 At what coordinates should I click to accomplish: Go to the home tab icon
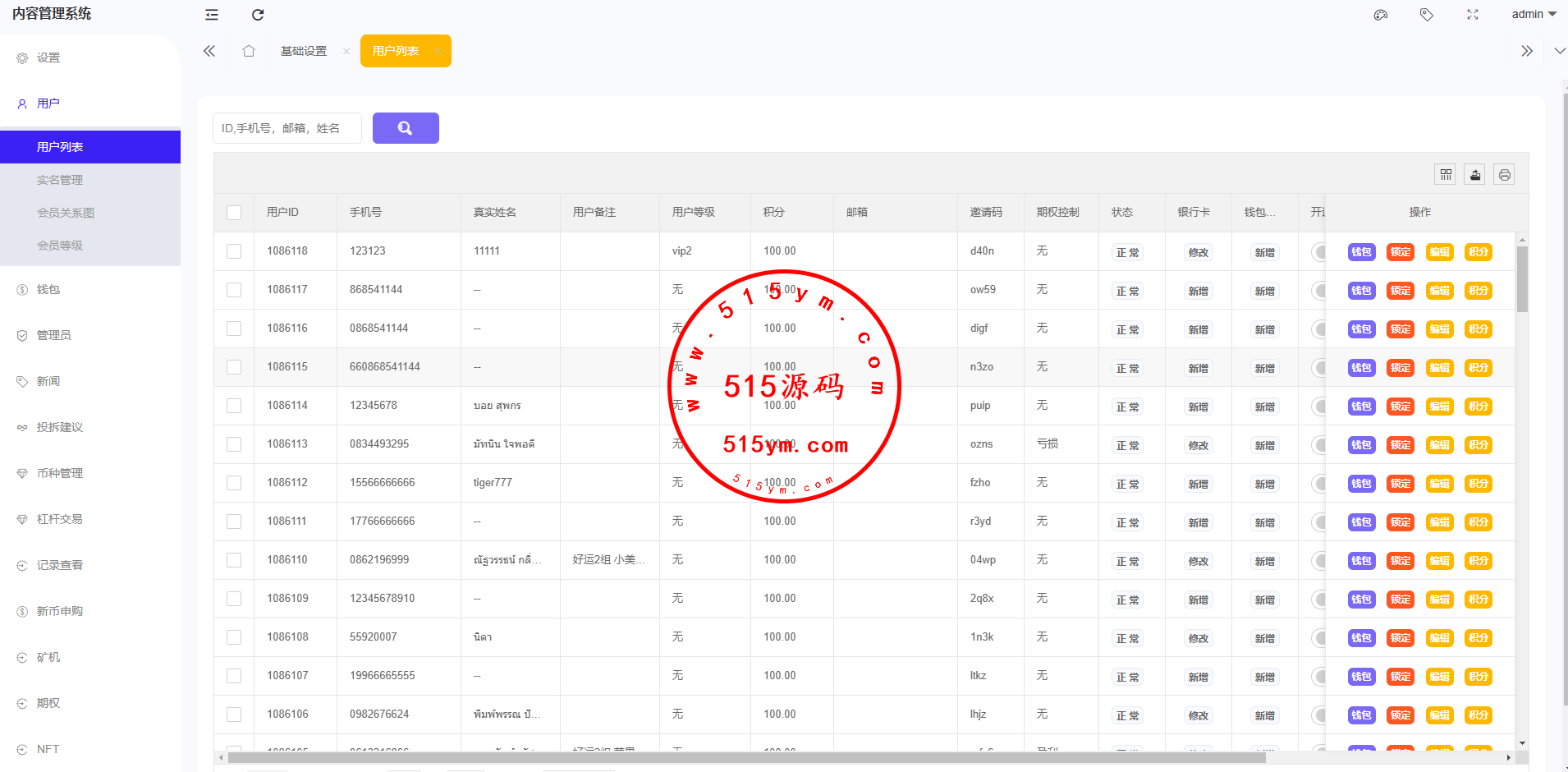pyautogui.click(x=249, y=51)
